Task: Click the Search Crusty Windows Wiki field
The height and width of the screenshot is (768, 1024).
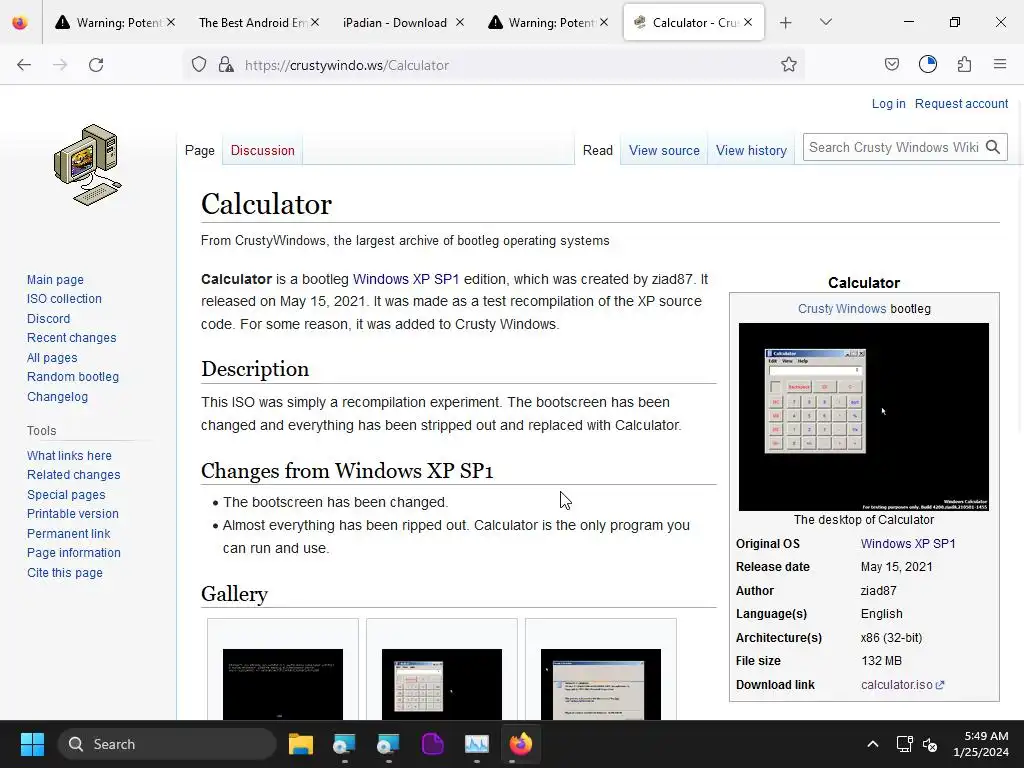Action: (893, 148)
